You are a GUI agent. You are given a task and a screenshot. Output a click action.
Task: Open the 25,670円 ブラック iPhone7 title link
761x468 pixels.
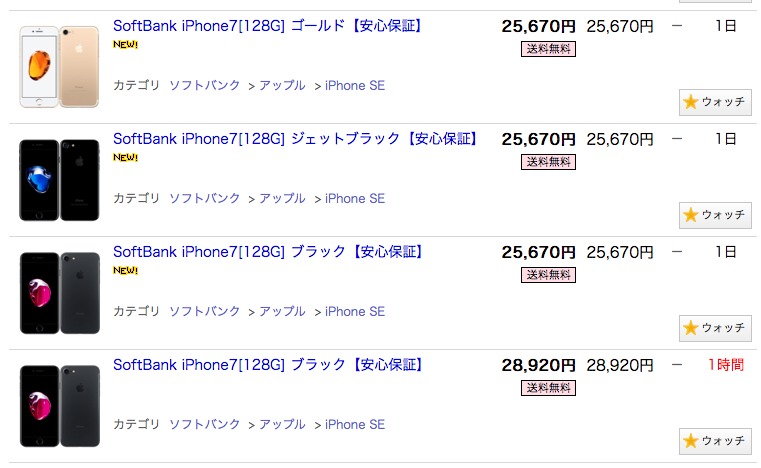click(x=268, y=252)
